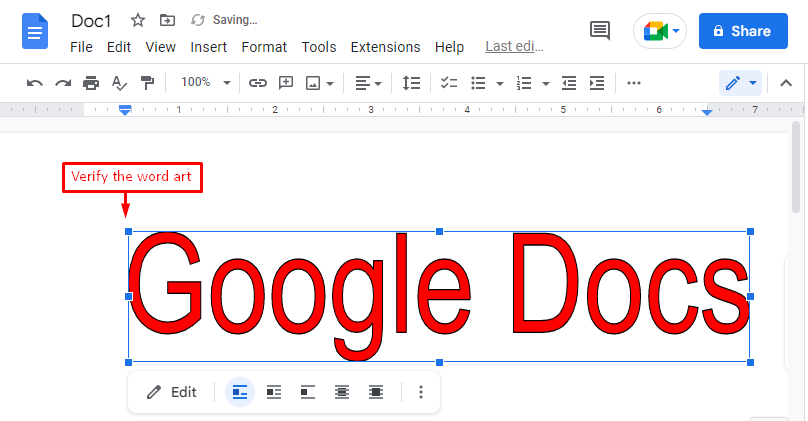Screen dimensions: 808x421
Task: Insert a bulleted list
Action: 478,83
